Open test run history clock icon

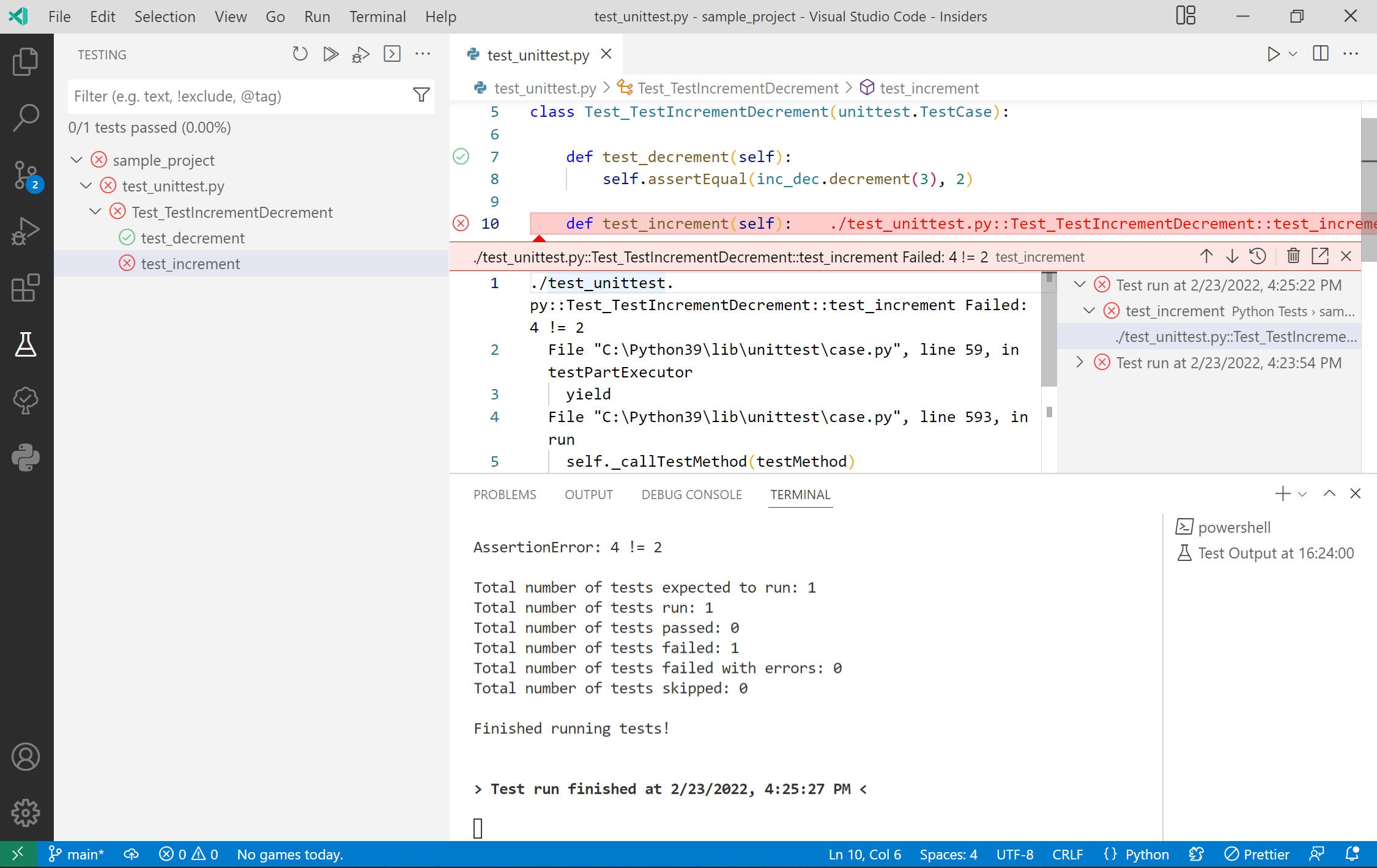(x=1258, y=256)
